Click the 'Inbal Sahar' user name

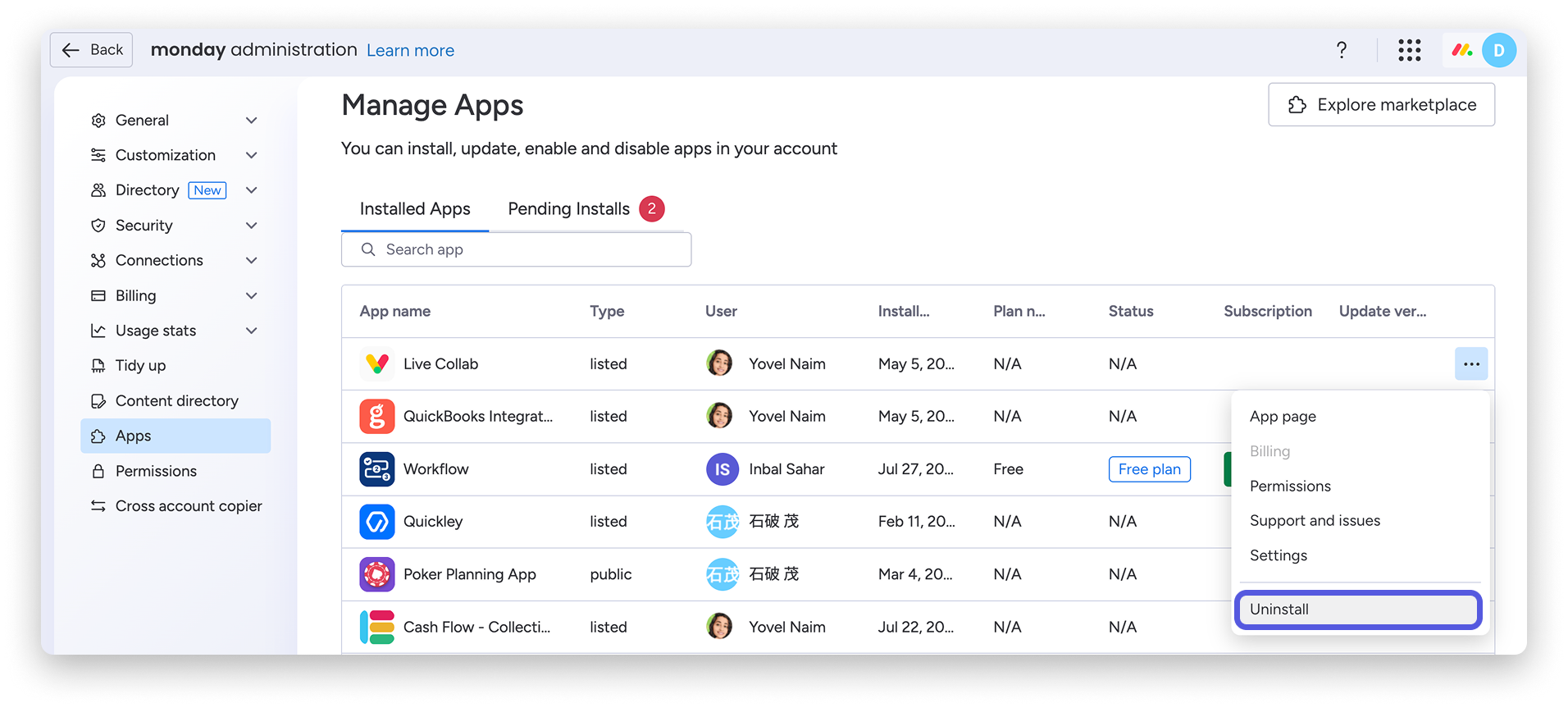click(786, 469)
